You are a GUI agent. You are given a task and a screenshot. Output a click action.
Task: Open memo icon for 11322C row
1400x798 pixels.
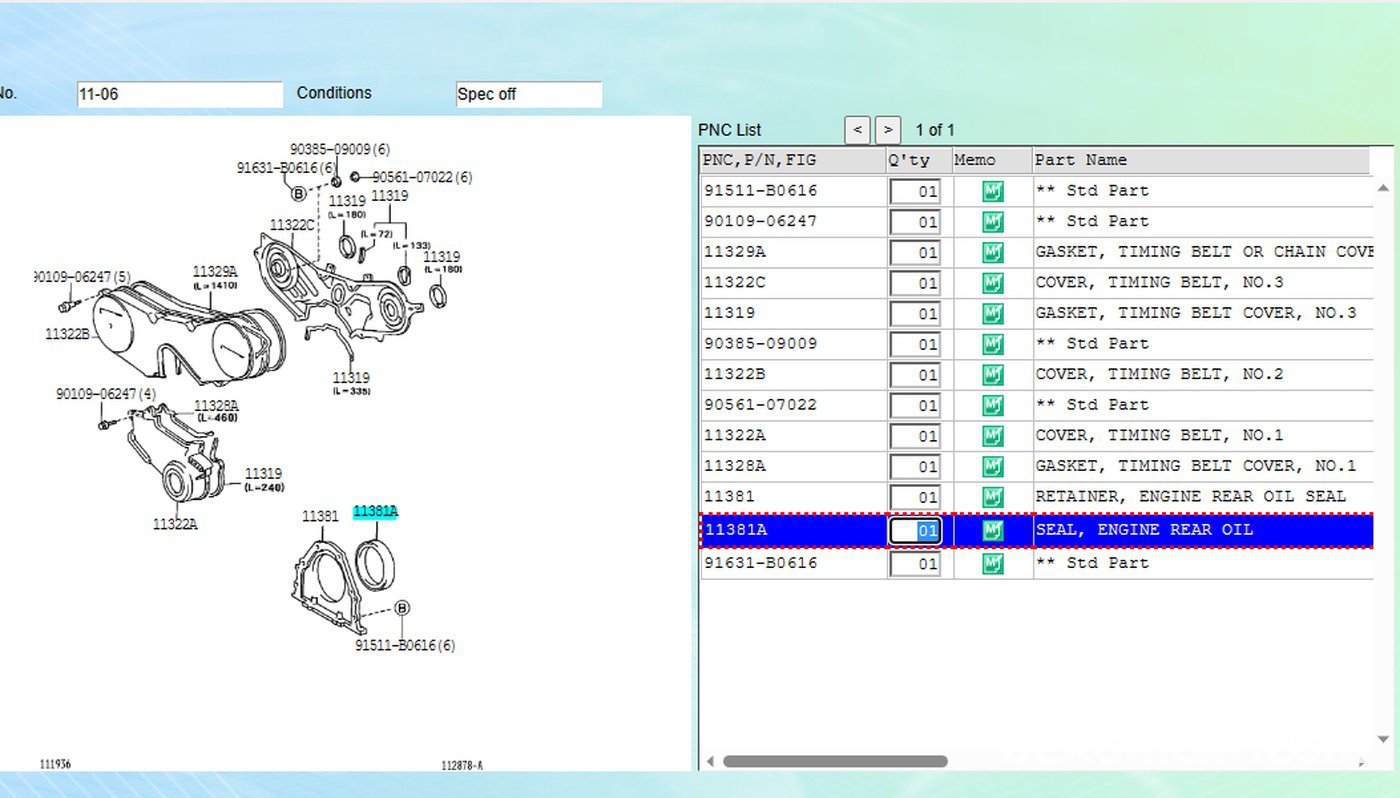(992, 283)
